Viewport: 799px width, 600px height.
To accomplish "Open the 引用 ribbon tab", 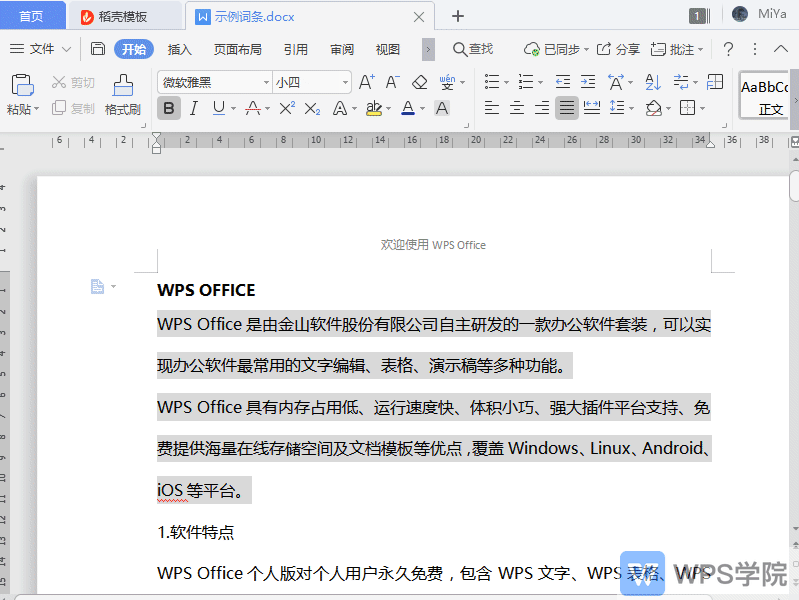I will (296, 49).
